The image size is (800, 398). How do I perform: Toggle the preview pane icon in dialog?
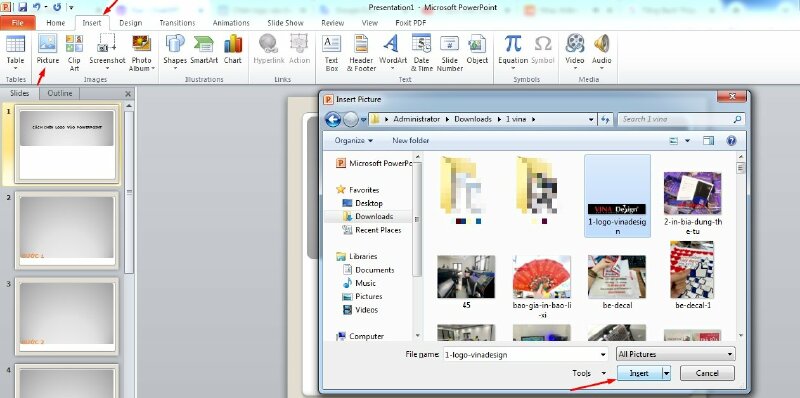708,141
